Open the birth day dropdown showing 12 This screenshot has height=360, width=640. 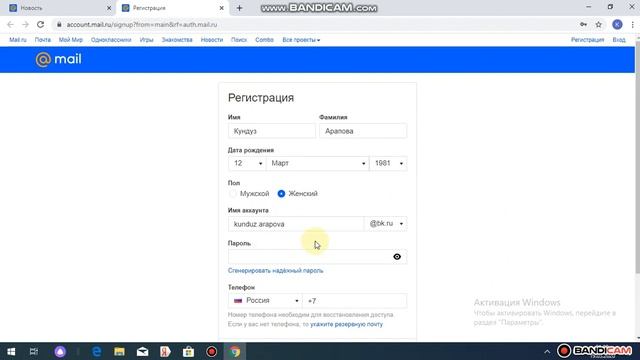click(247, 163)
